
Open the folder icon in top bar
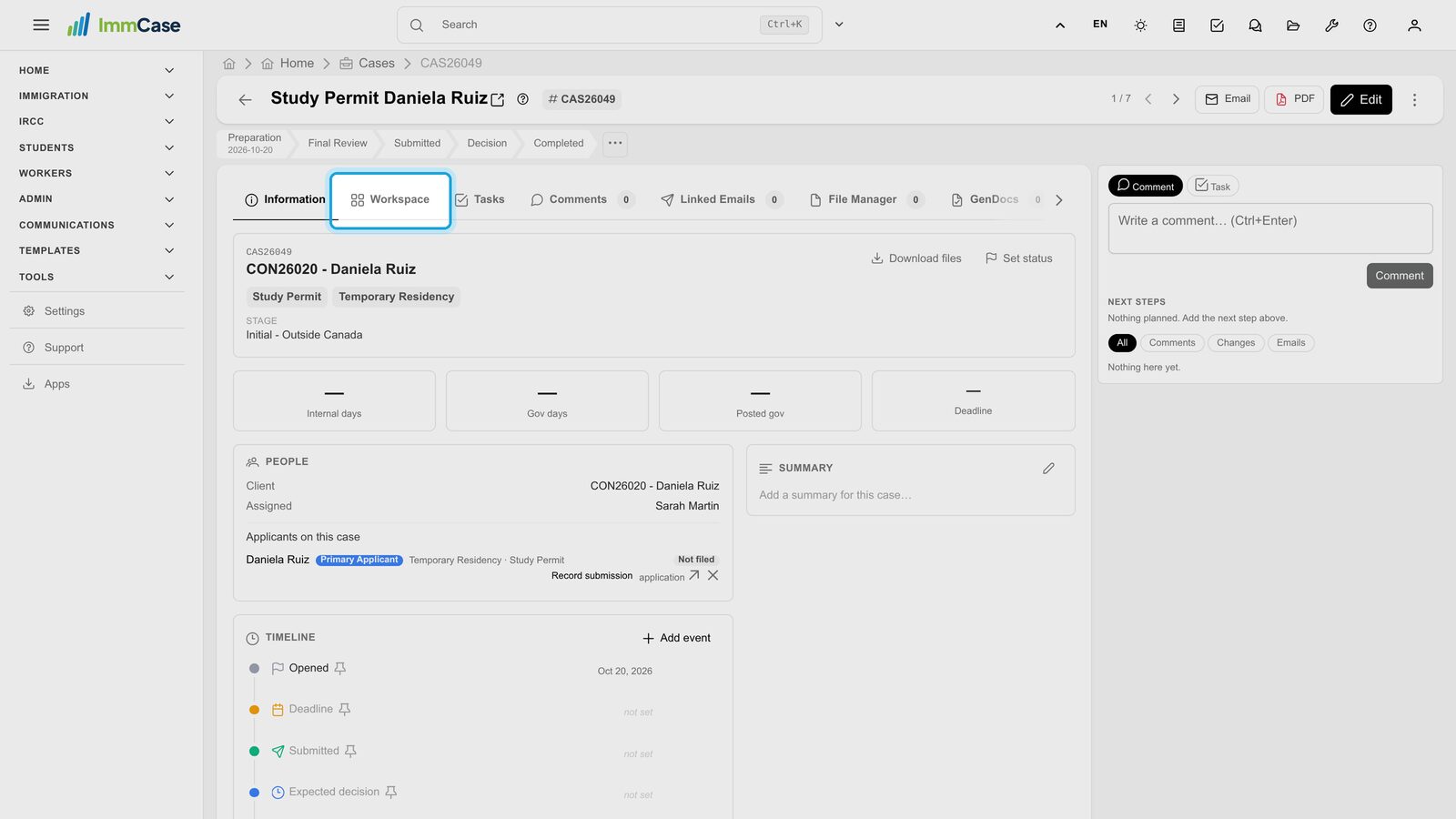1293,25
